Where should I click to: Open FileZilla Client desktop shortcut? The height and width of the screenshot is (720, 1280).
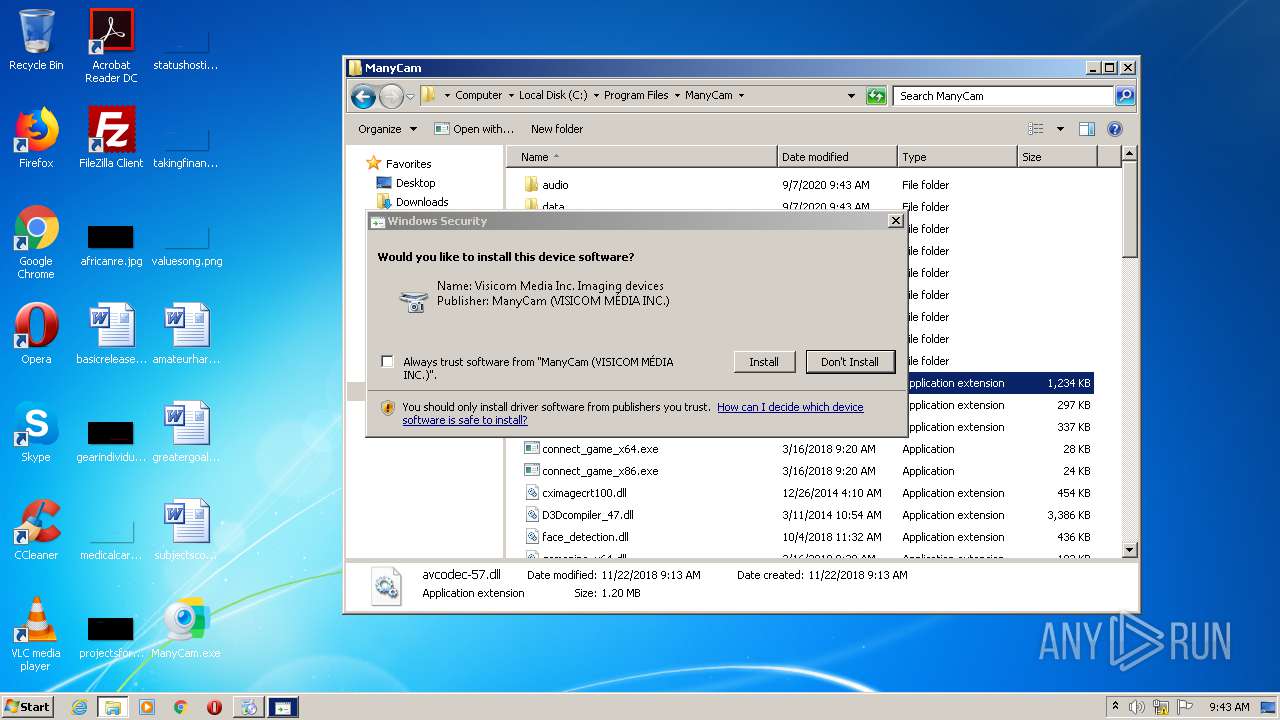(111, 138)
